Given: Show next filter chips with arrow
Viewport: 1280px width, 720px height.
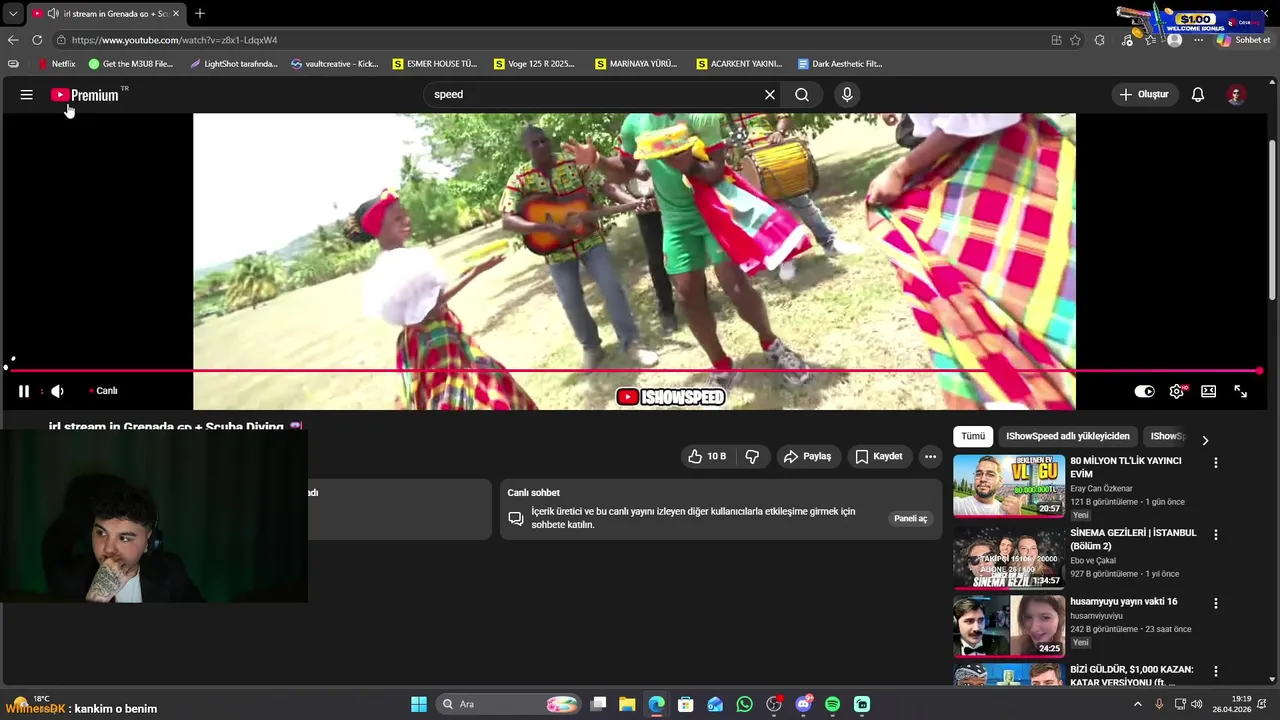Looking at the screenshot, I should coord(1205,440).
